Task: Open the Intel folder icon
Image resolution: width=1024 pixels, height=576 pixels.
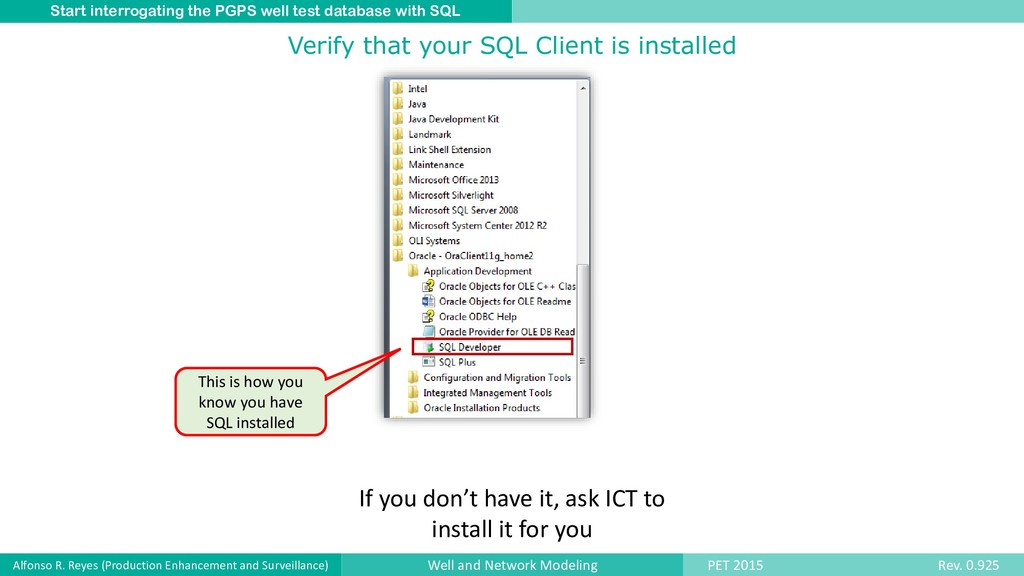Action: 398,88
